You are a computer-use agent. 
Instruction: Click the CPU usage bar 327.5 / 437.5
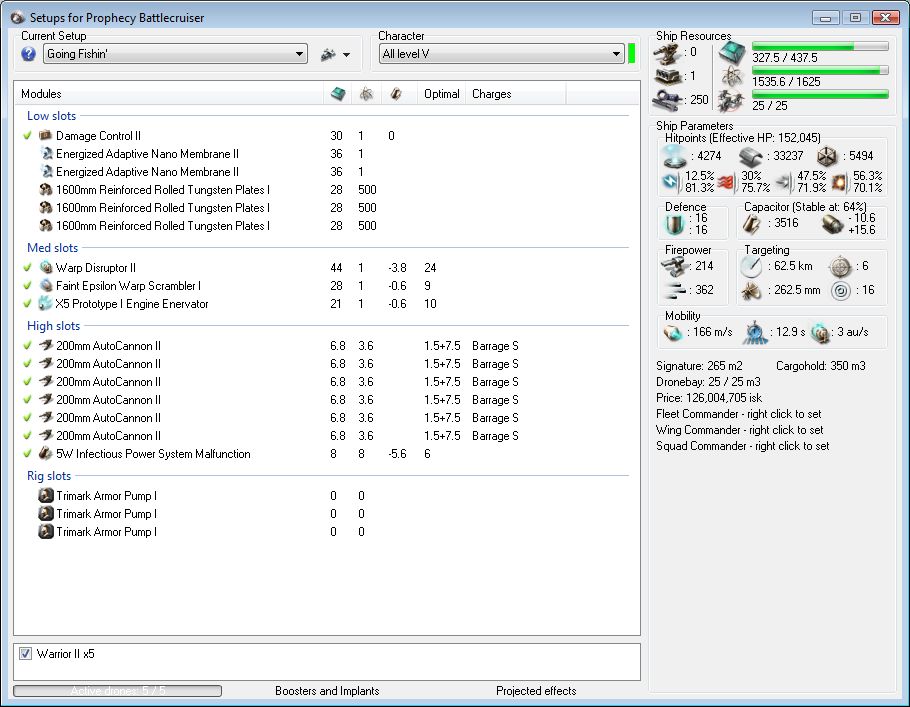[x=820, y=46]
